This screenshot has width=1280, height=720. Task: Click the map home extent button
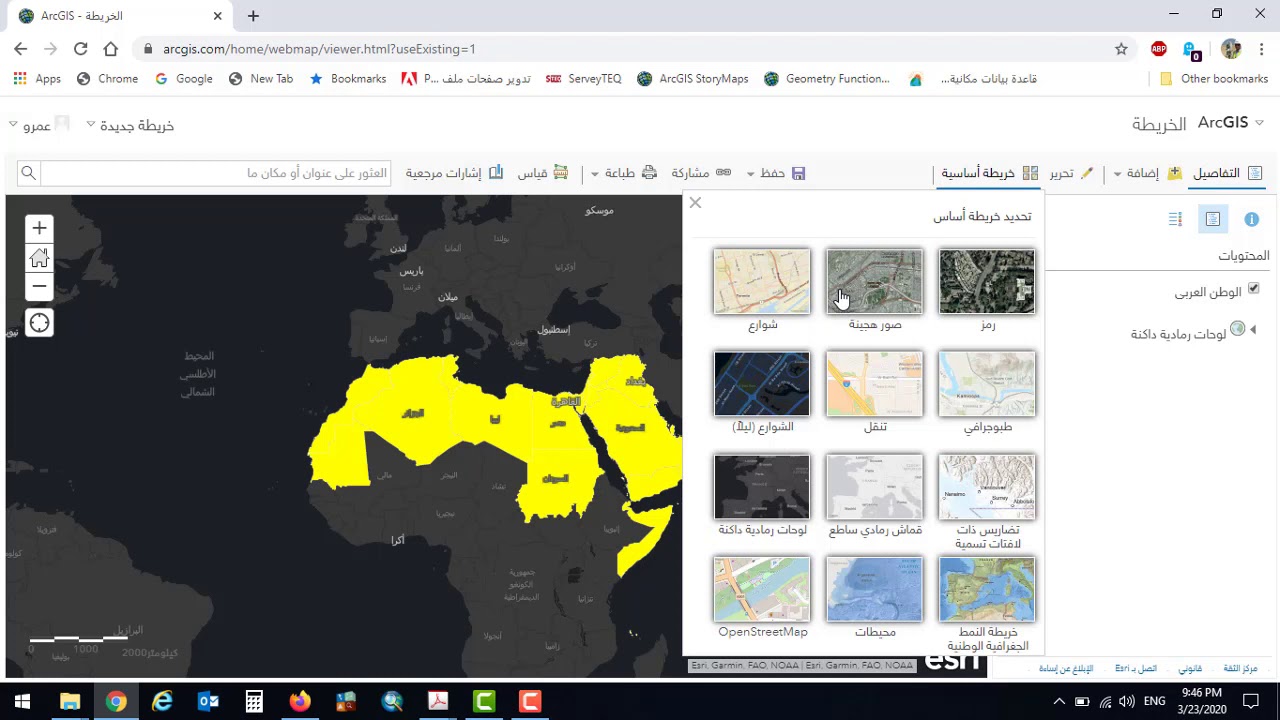(39, 258)
